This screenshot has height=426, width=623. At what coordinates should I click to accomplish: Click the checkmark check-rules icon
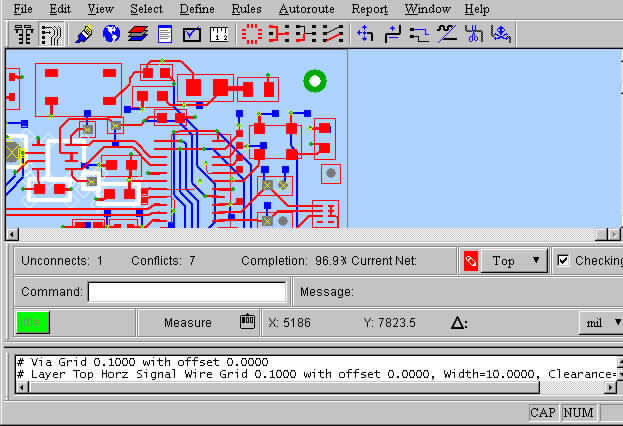pos(192,34)
